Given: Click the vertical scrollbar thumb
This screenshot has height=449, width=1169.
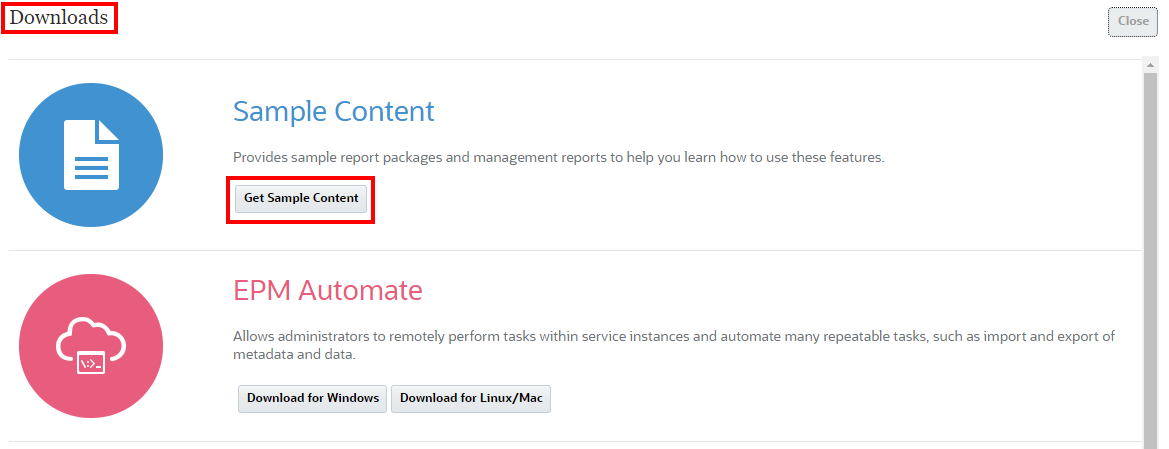Looking at the screenshot, I should (x=1150, y=261).
